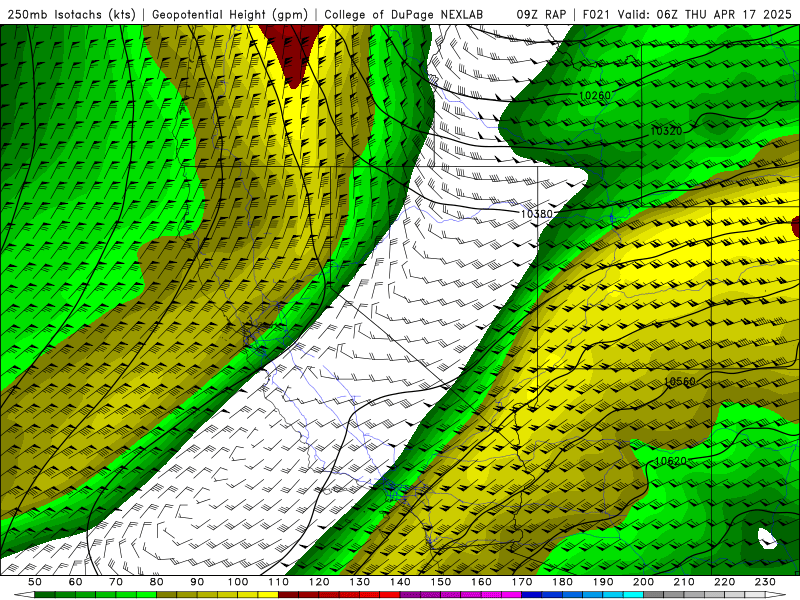Screen dimensions: 800x600
Task: Click the 80 value on the color scale
Action: (x=157, y=582)
